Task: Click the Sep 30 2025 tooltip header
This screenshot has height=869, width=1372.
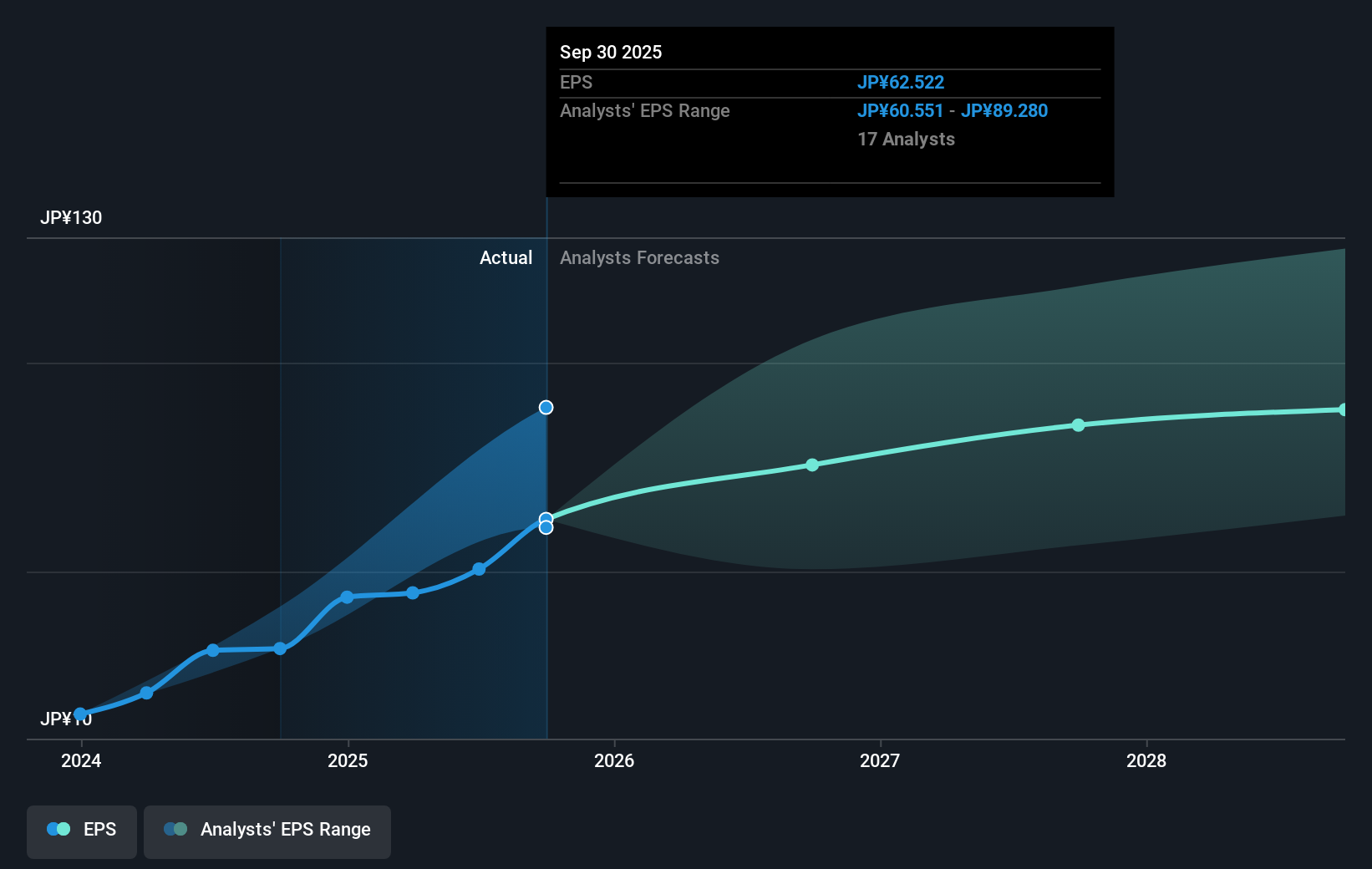Action: (611, 52)
